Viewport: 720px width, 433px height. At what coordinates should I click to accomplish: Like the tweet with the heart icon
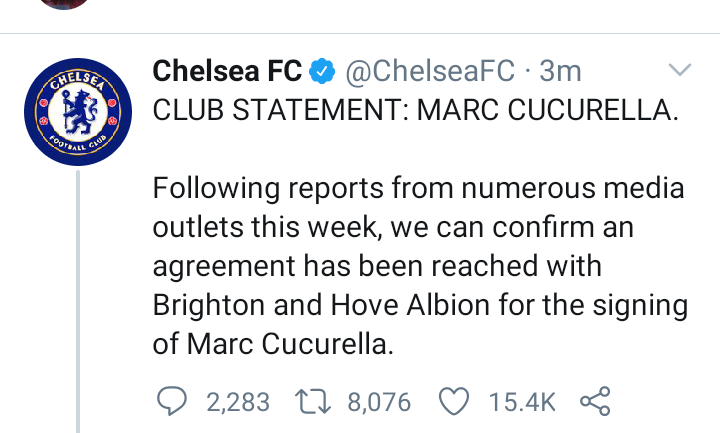point(455,402)
